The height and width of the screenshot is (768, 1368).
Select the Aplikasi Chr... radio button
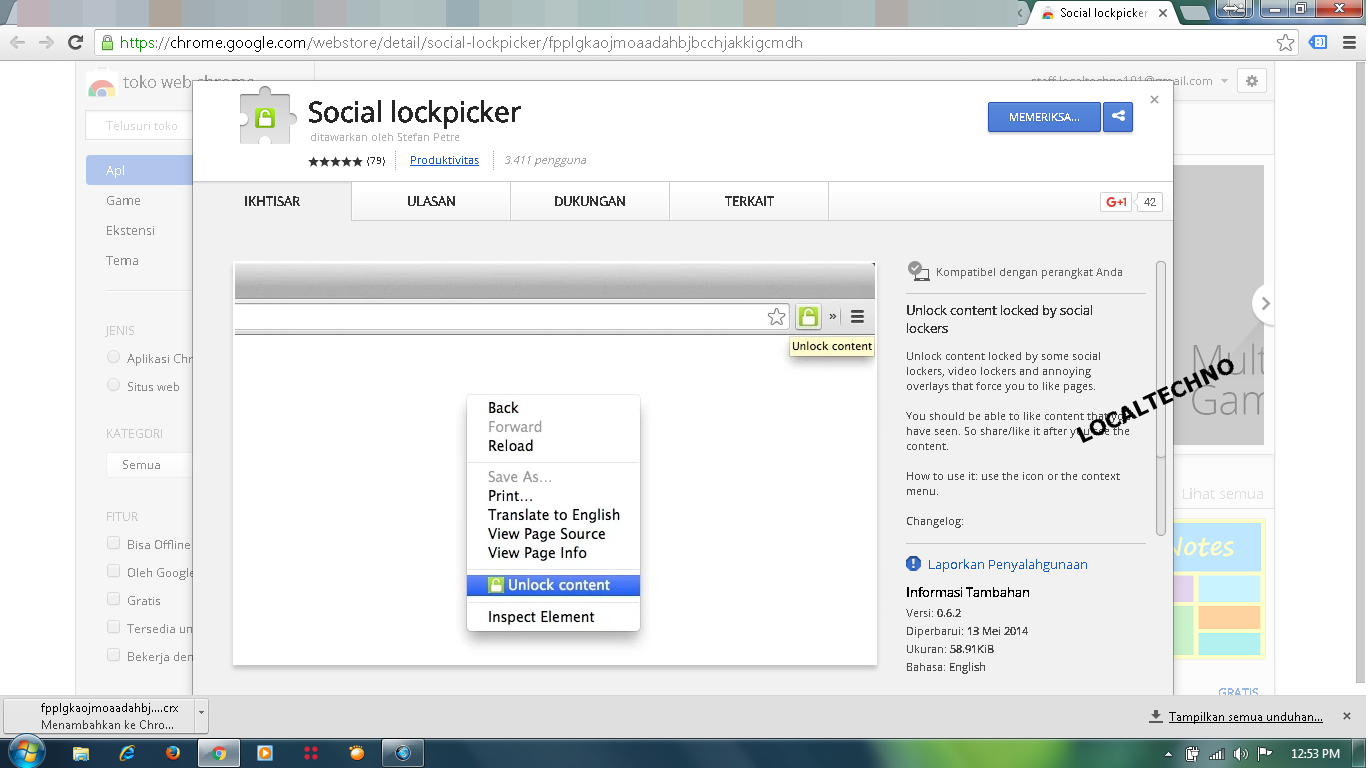tap(114, 358)
